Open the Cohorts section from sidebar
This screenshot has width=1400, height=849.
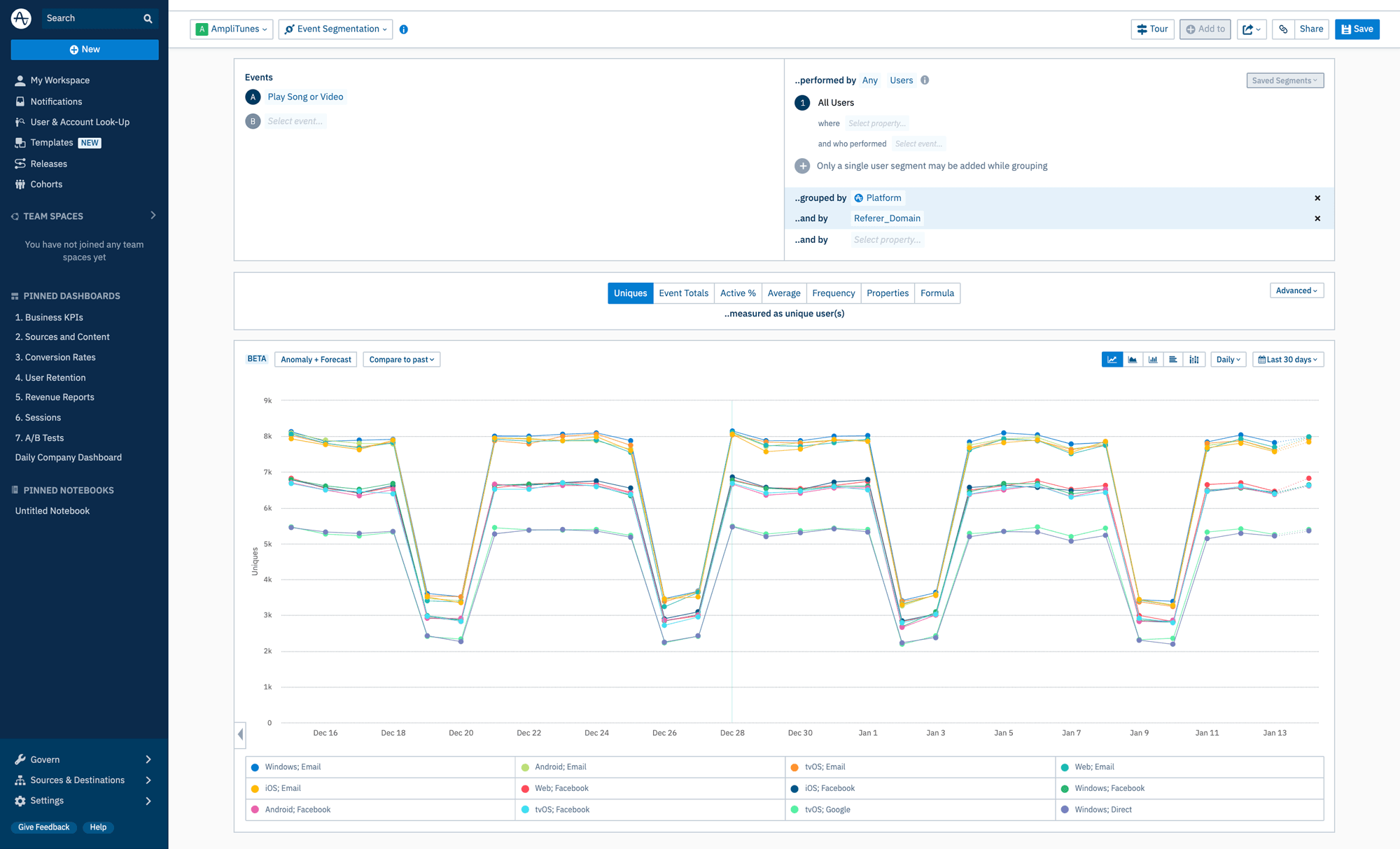(20, 184)
